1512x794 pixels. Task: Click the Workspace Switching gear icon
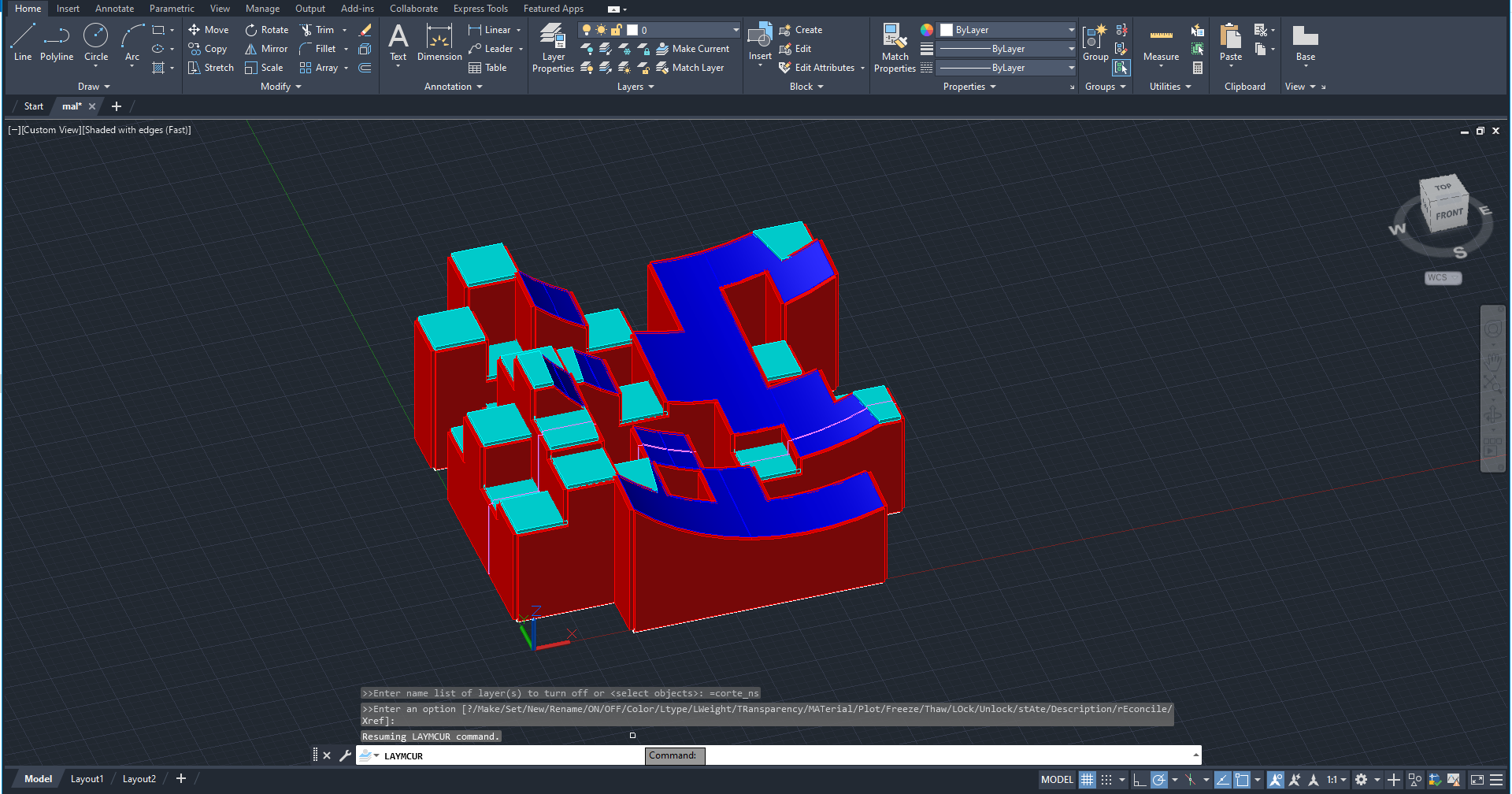pos(1361,780)
